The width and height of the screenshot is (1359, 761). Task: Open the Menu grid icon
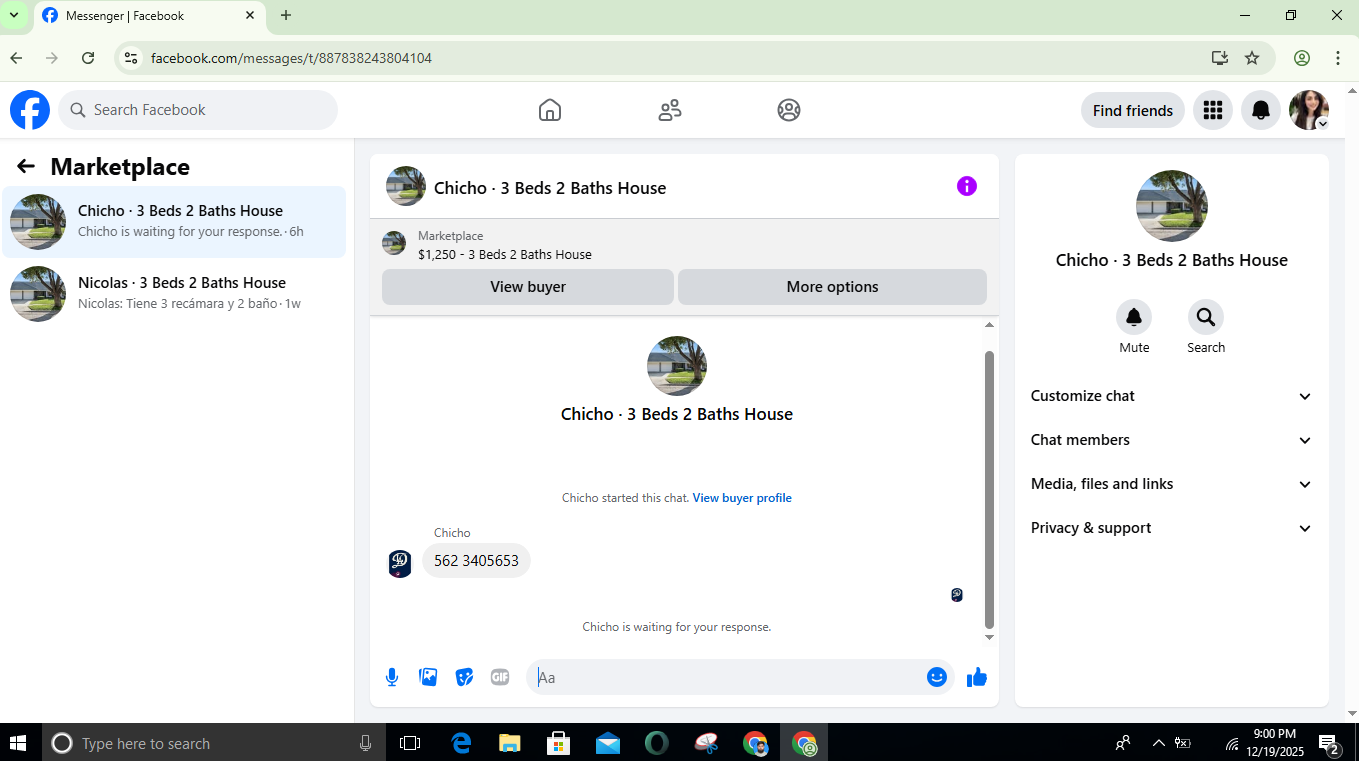point(1213,110)
